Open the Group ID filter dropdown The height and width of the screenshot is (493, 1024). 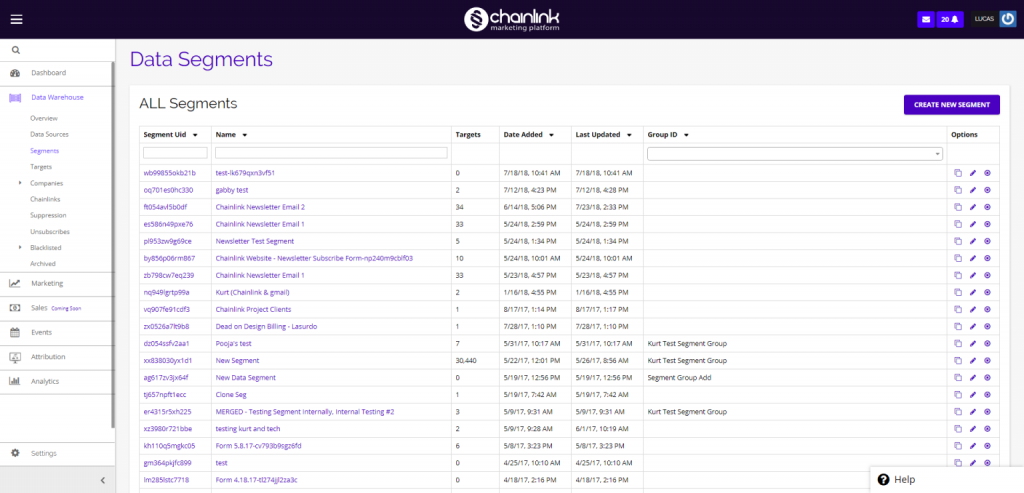[x=795, y=153]
